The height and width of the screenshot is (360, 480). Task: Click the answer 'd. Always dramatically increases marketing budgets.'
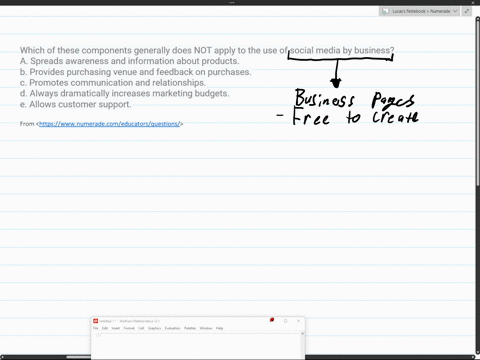(x=124, y=93)
